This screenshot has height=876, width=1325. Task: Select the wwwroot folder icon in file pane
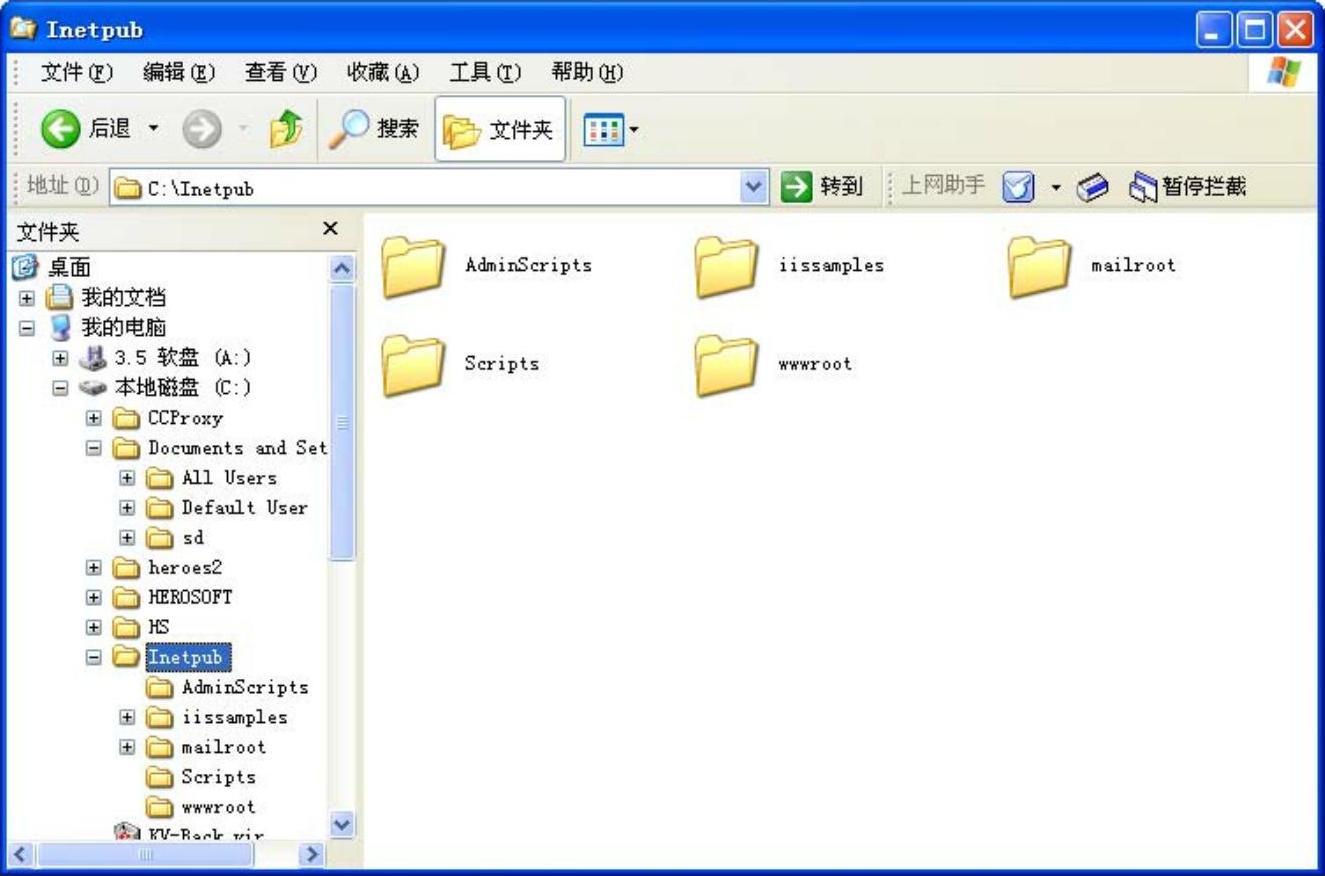coord(726,365)
